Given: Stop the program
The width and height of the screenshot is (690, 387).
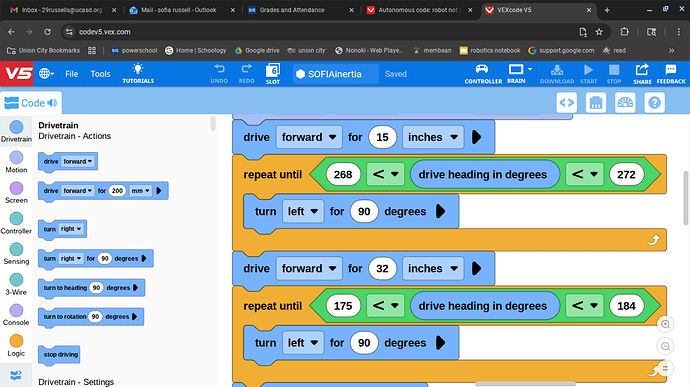Looking at the screenshot, I should pyautogui.click(x=614, y=74).
